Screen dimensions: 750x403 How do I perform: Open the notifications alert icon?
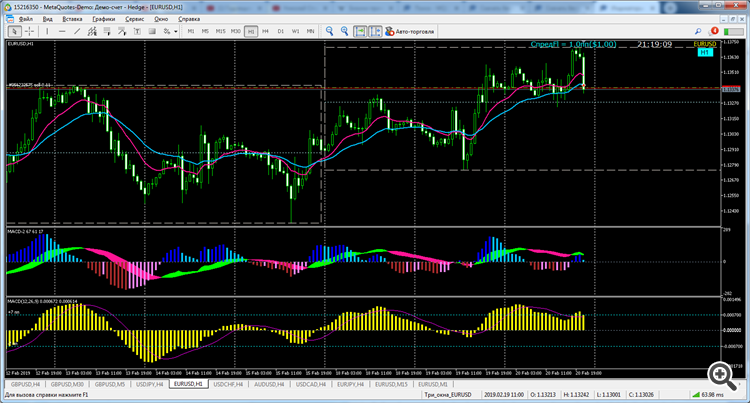coord(714,31)
